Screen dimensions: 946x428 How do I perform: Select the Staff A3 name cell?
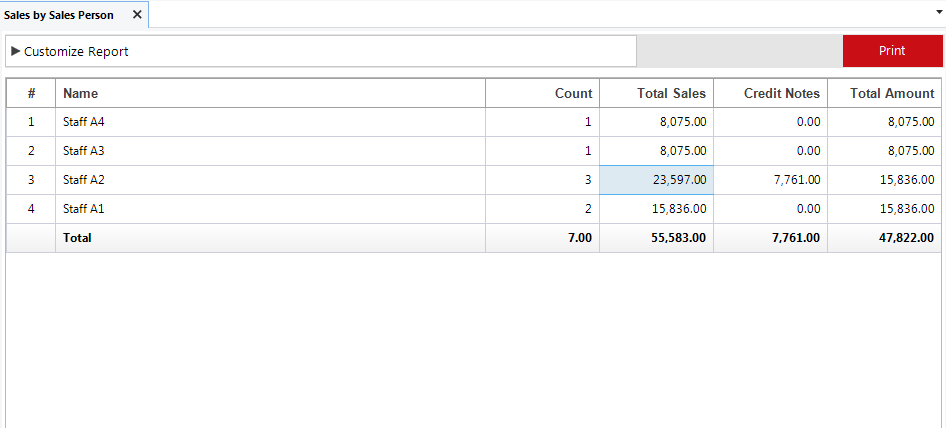point(270,151)
